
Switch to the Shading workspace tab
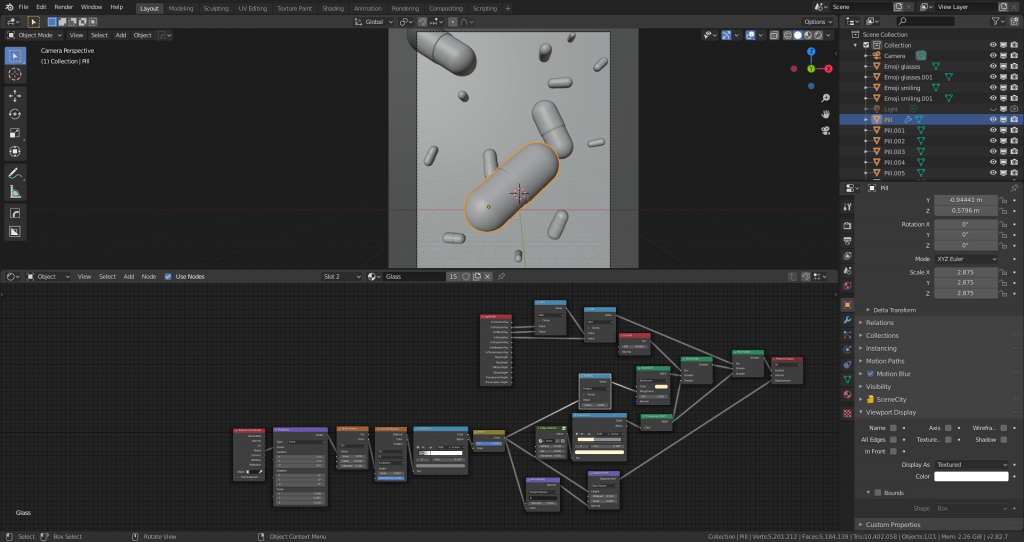[333, 8]
